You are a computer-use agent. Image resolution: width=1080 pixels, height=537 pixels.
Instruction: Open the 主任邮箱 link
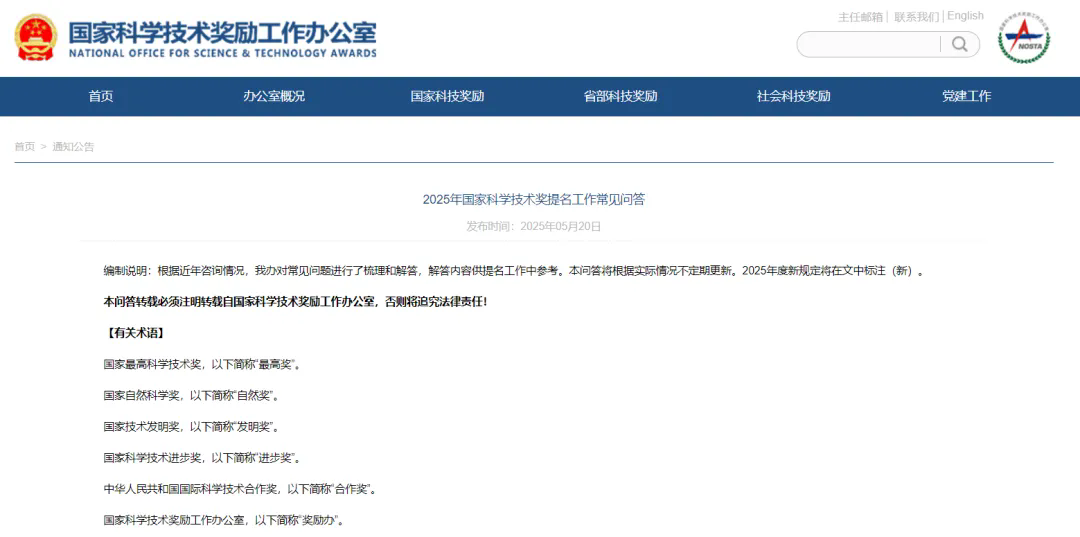click(x=860, y=17)
